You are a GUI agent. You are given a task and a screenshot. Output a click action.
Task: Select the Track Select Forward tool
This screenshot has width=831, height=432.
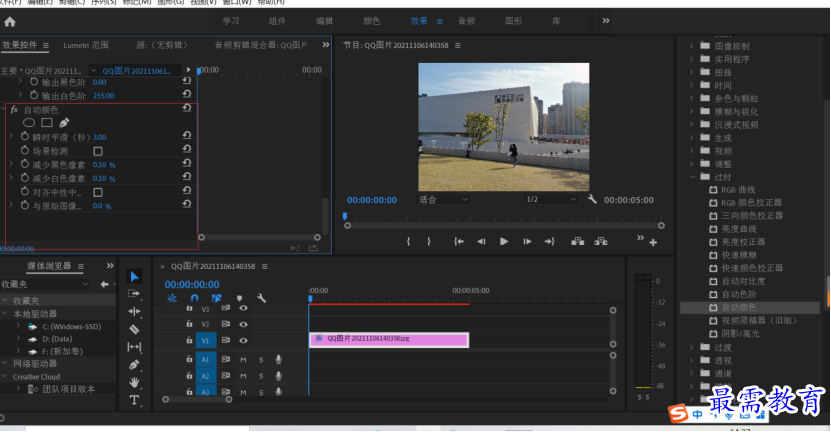[134, 294]
